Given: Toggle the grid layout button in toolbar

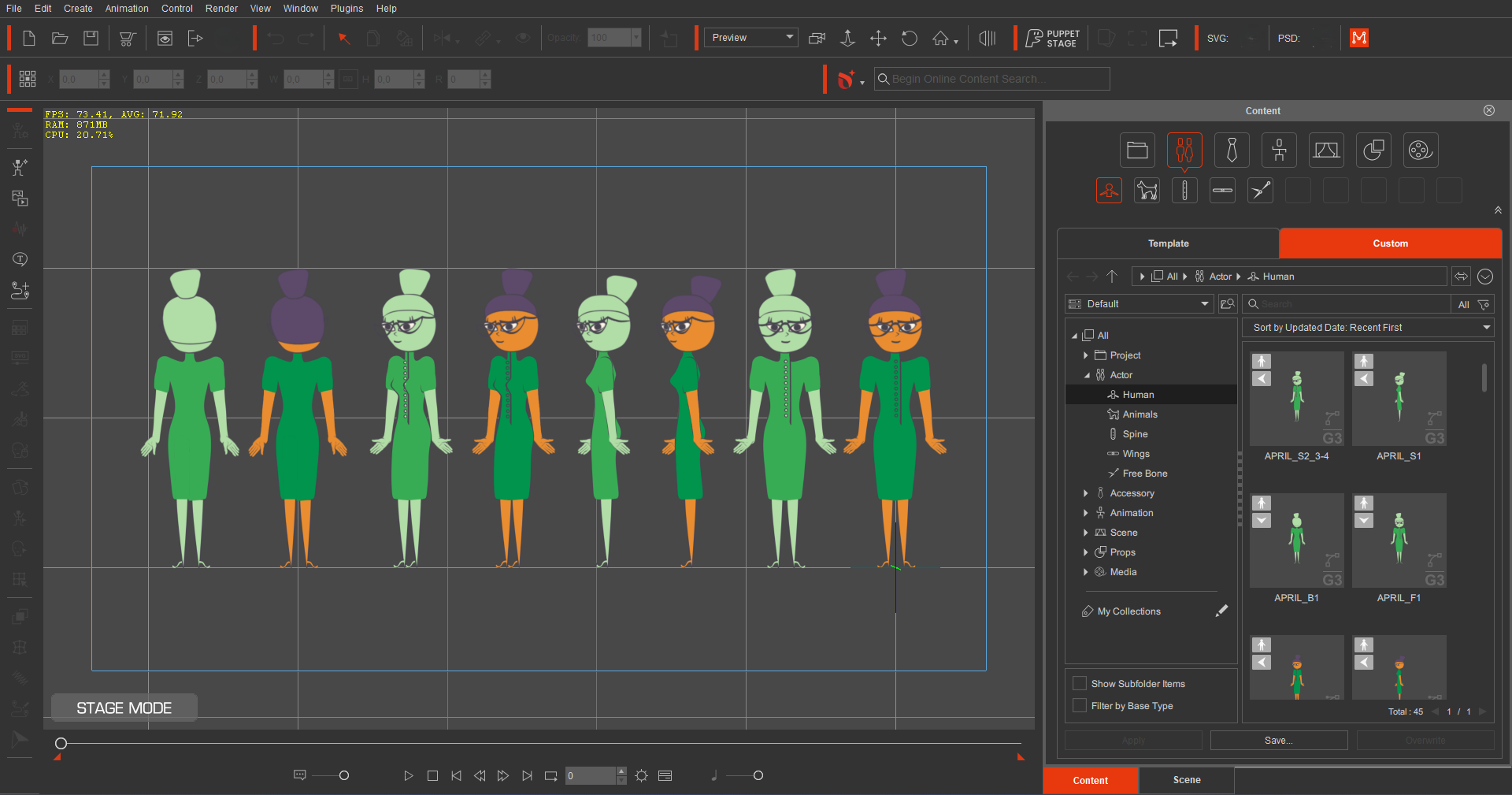Looking at the screenshot, I should point(28,79).
